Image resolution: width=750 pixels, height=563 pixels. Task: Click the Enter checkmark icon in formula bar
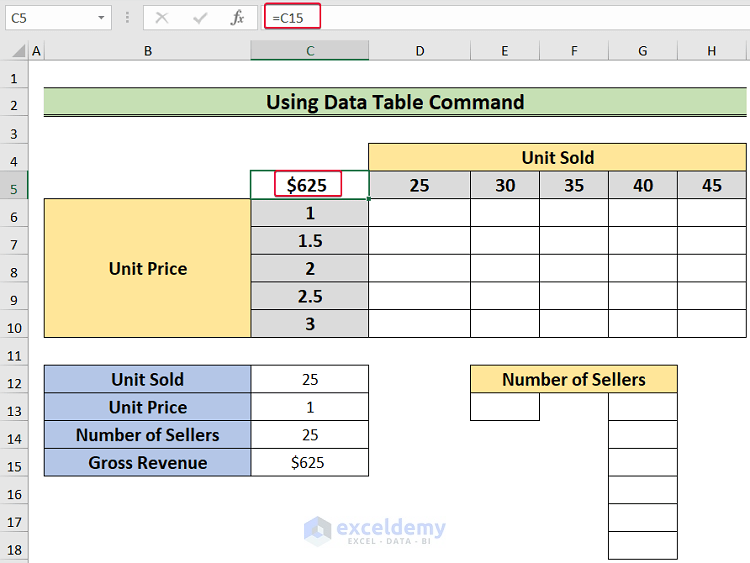[x=200, y=18]
